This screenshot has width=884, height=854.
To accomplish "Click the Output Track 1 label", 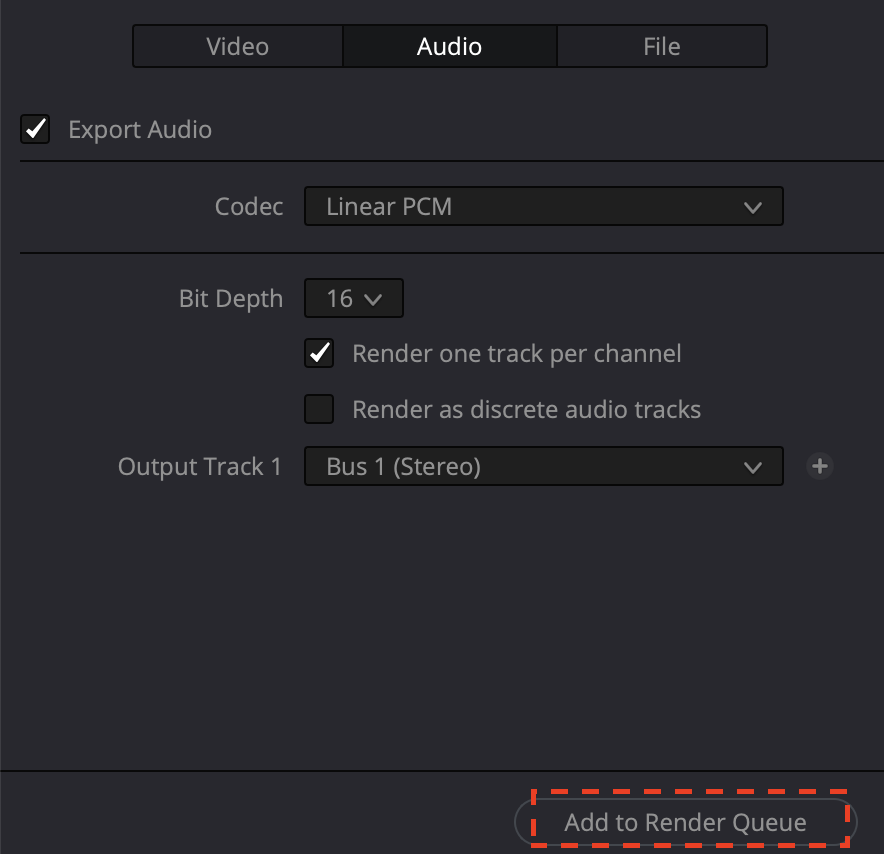I will click(200, 467).
